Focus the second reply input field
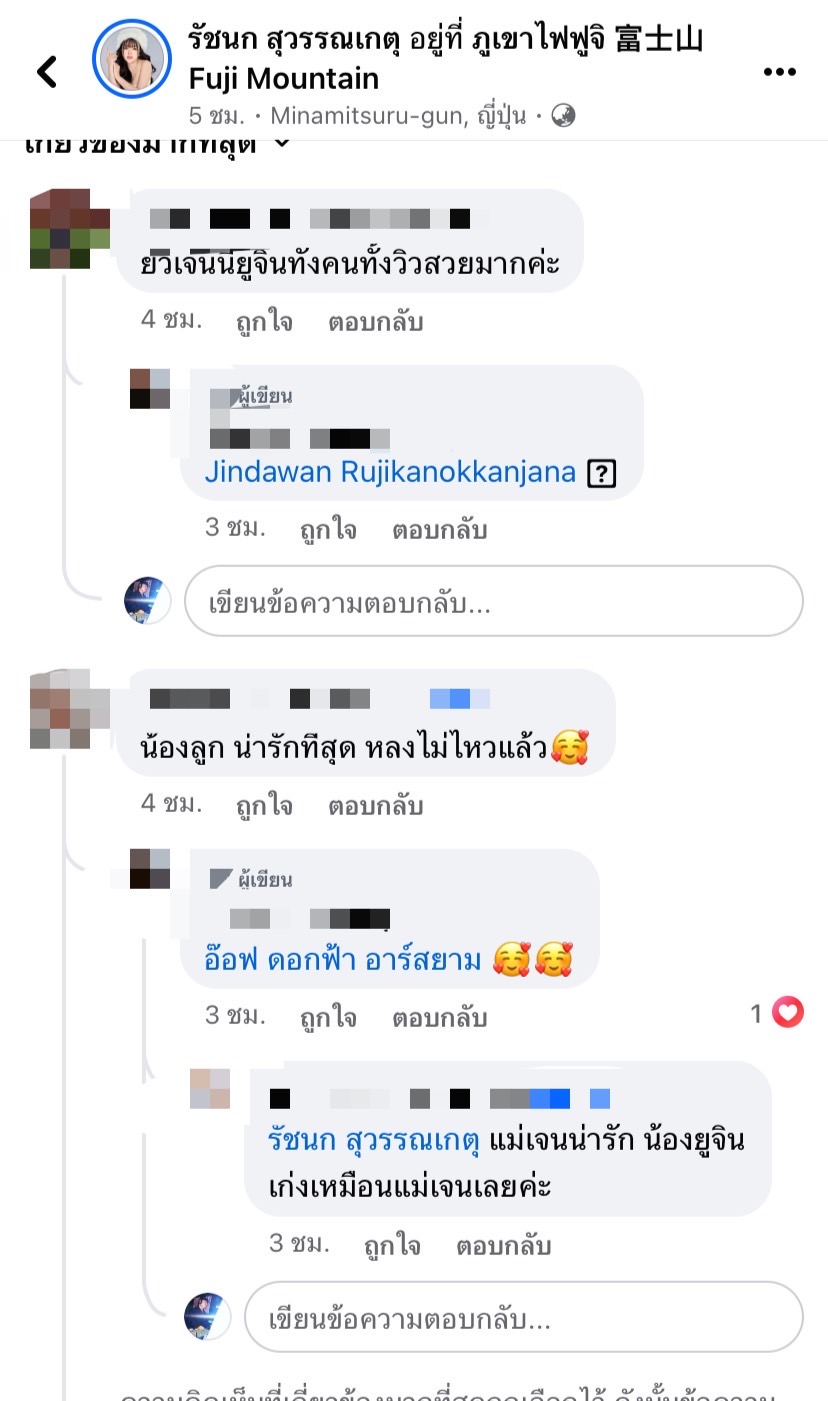The height and width of the screenshot is (1401, 828). tap(524, 1318)
